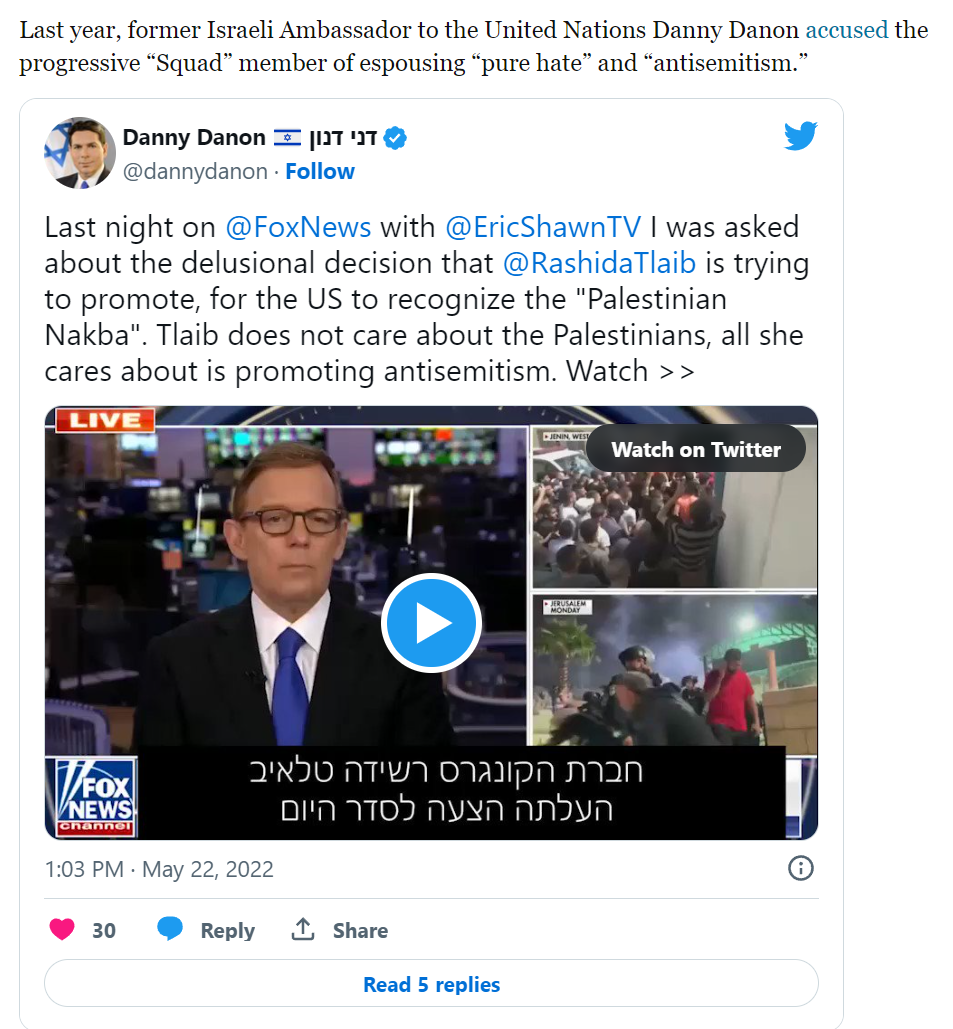Click the Twitter bird logo icon
This screenshot has width=953, height=1029.
tap(801, 136)
